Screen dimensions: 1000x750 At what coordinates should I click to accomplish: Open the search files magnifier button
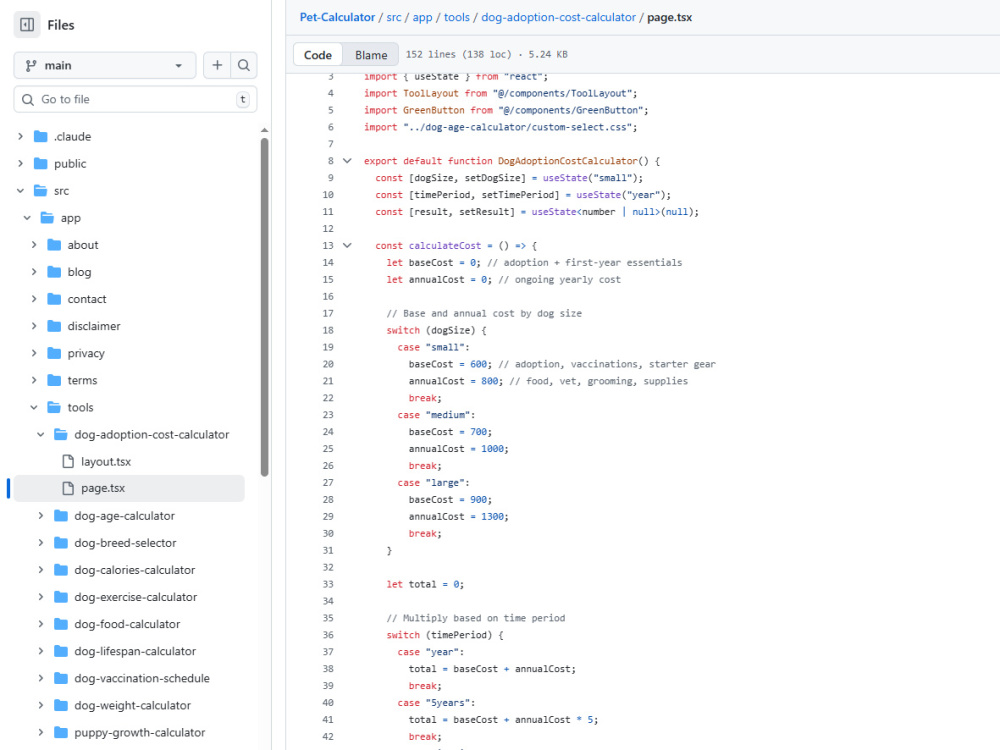(x=244, y=65)
